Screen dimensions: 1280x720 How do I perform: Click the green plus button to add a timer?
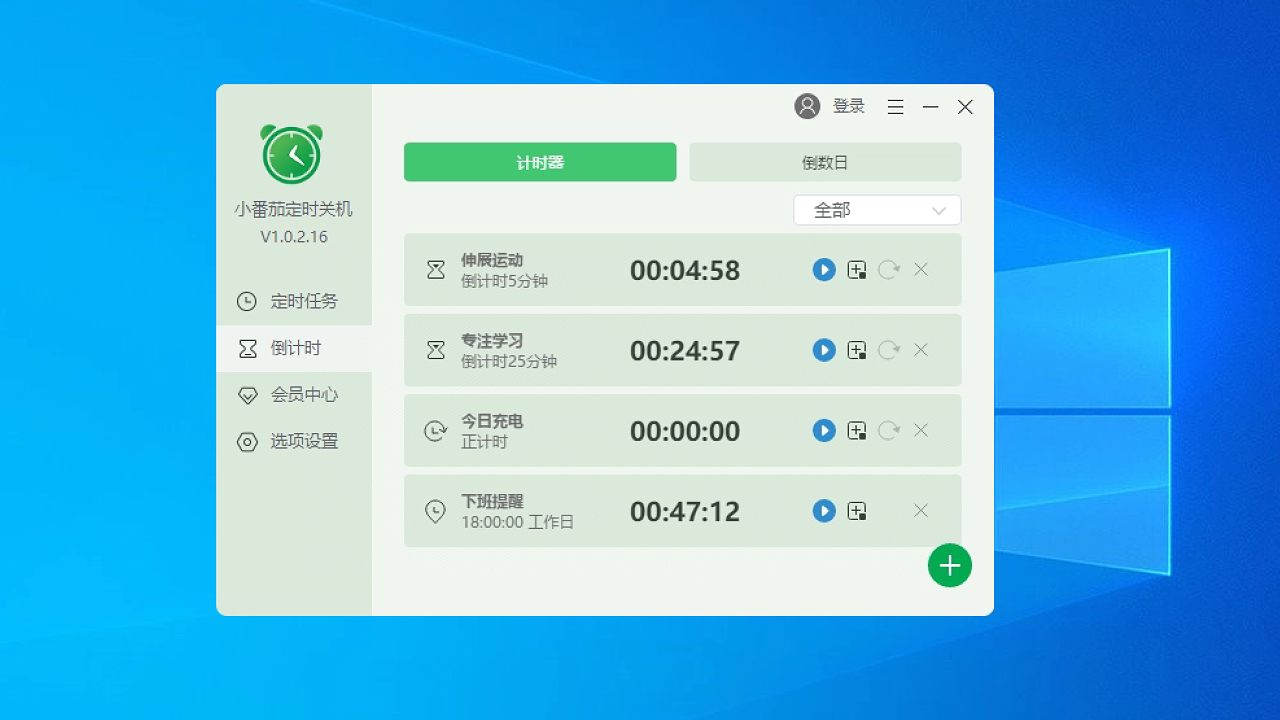(949, 565)
